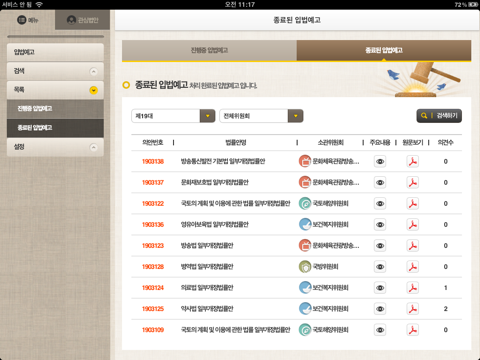View the main content eye icon for bill 1903137
Viewport: 480px width, 360px height.
[x=380, y=183]
